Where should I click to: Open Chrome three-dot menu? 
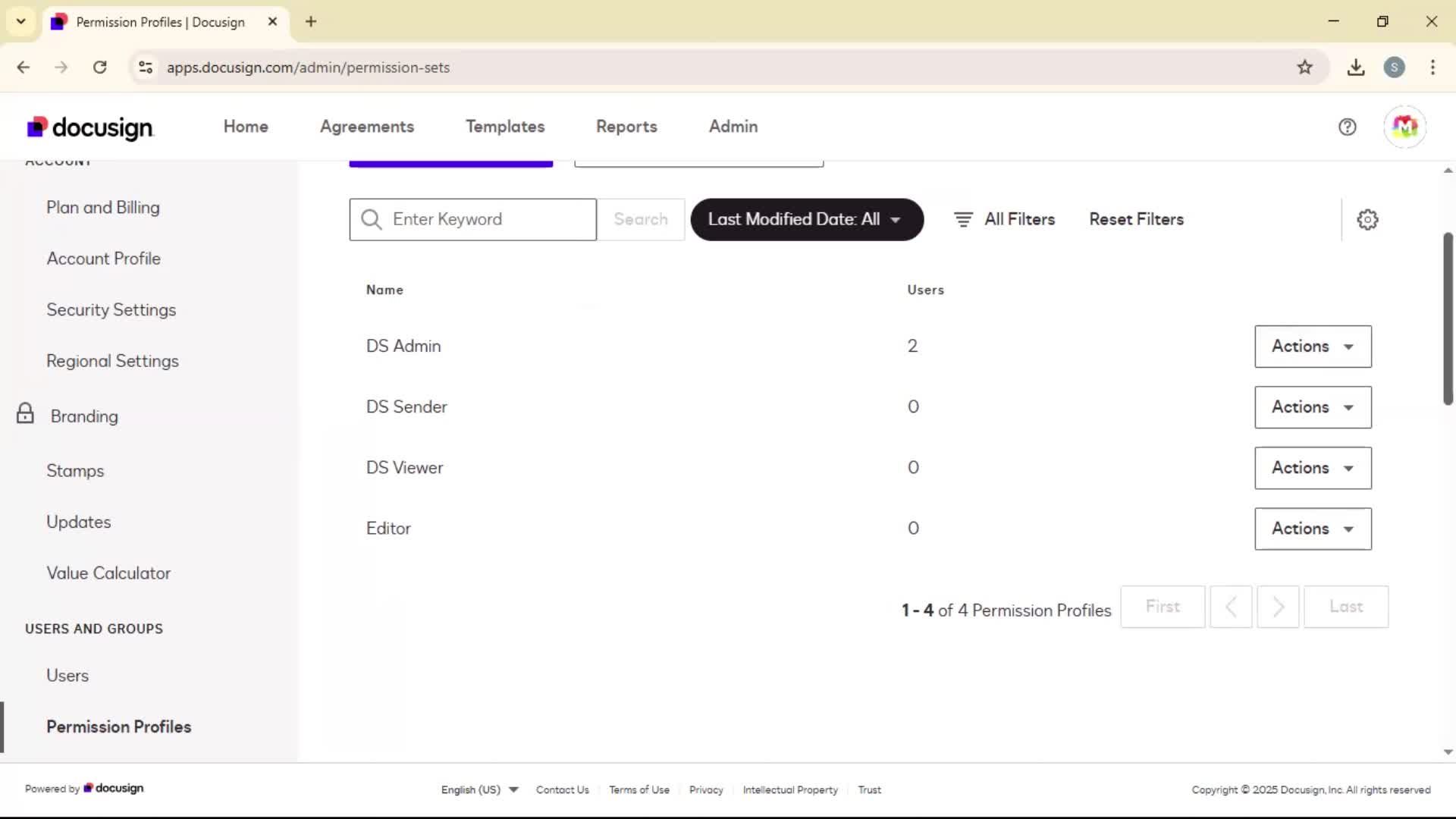click(x=1432, y=67)
